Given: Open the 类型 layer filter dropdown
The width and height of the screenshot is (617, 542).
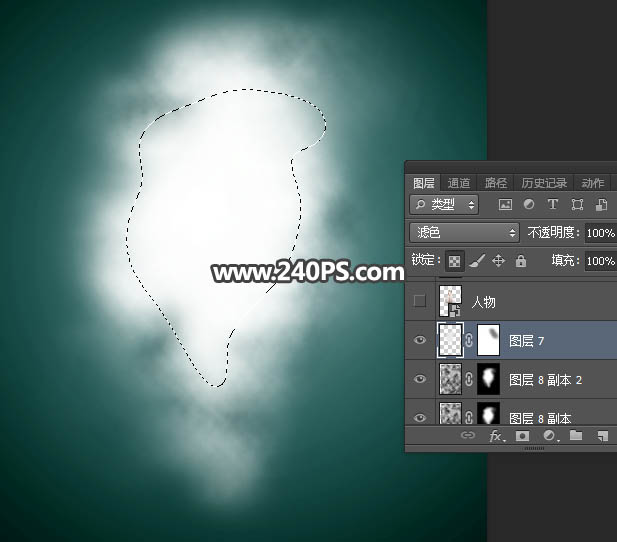Looking at the screenshot, I should (x=444, y=204).
